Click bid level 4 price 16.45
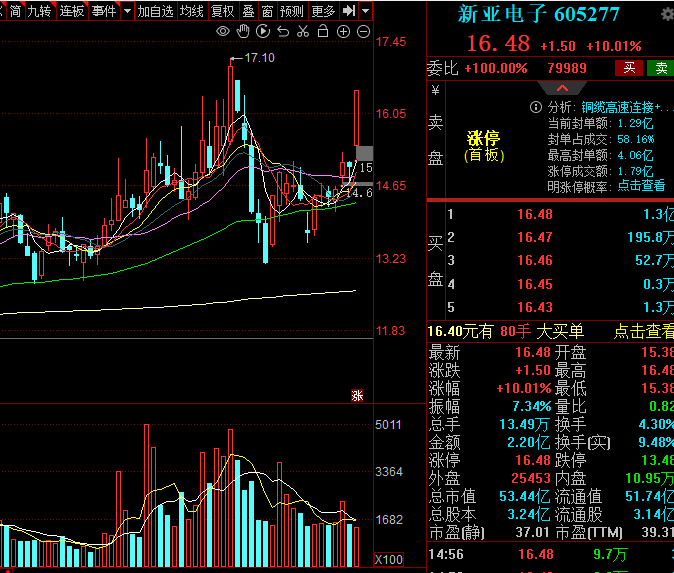Screen dimensions: 674x573 coord(535,284)
